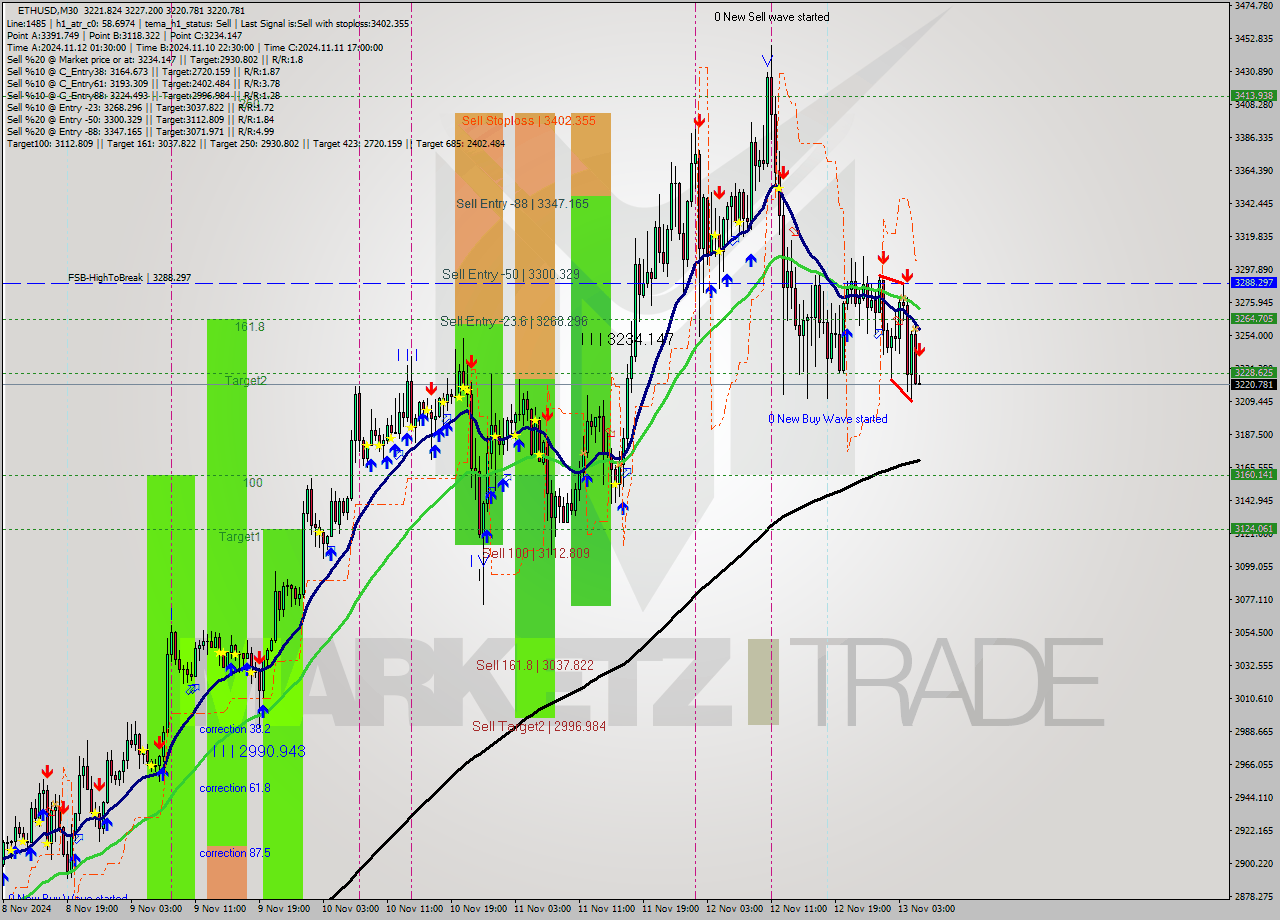Click the '3054.500' price scale value
This screenshot has height=920, width=1280.
click(1253, 633)
